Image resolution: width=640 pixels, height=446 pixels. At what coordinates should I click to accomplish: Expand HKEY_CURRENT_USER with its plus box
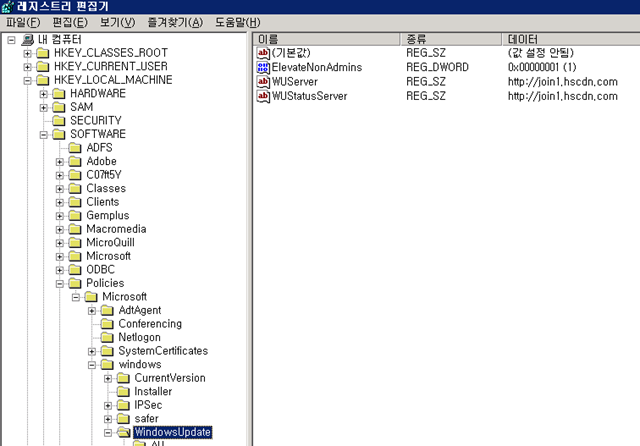[27, 67]
